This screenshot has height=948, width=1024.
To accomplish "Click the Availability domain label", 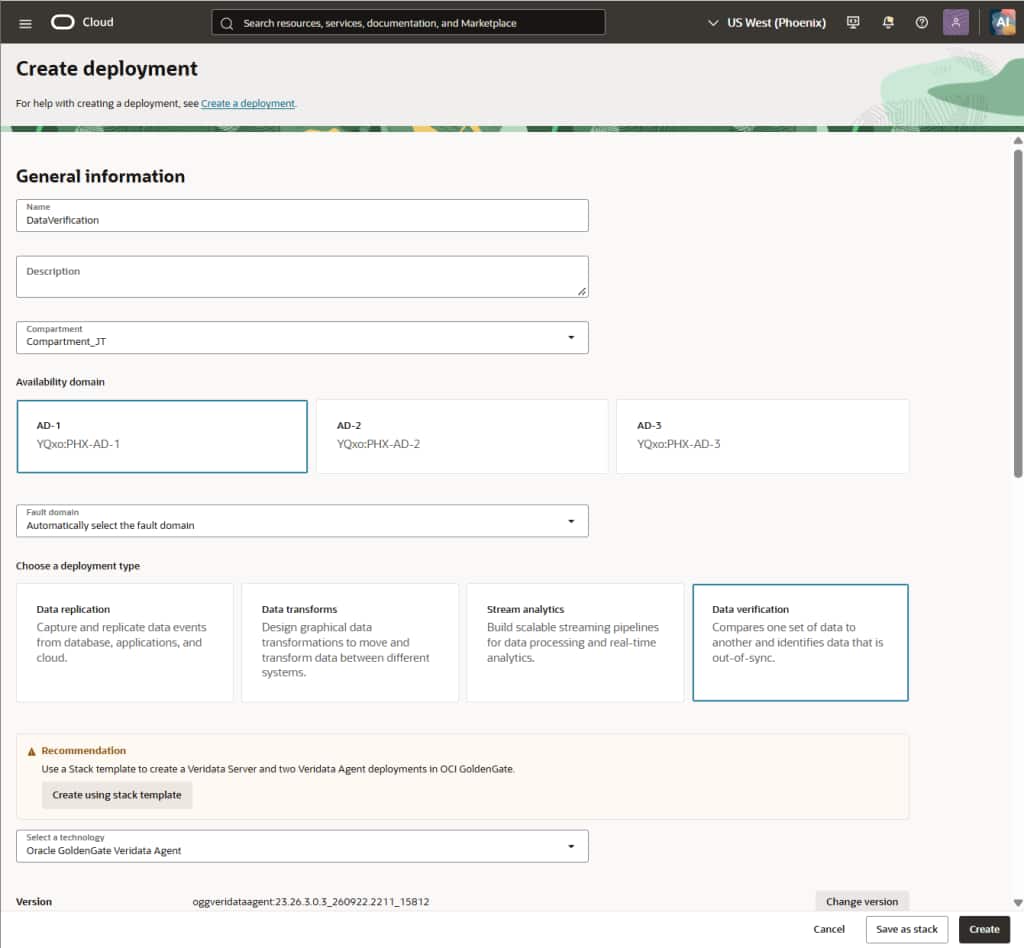I will (60, 382).
